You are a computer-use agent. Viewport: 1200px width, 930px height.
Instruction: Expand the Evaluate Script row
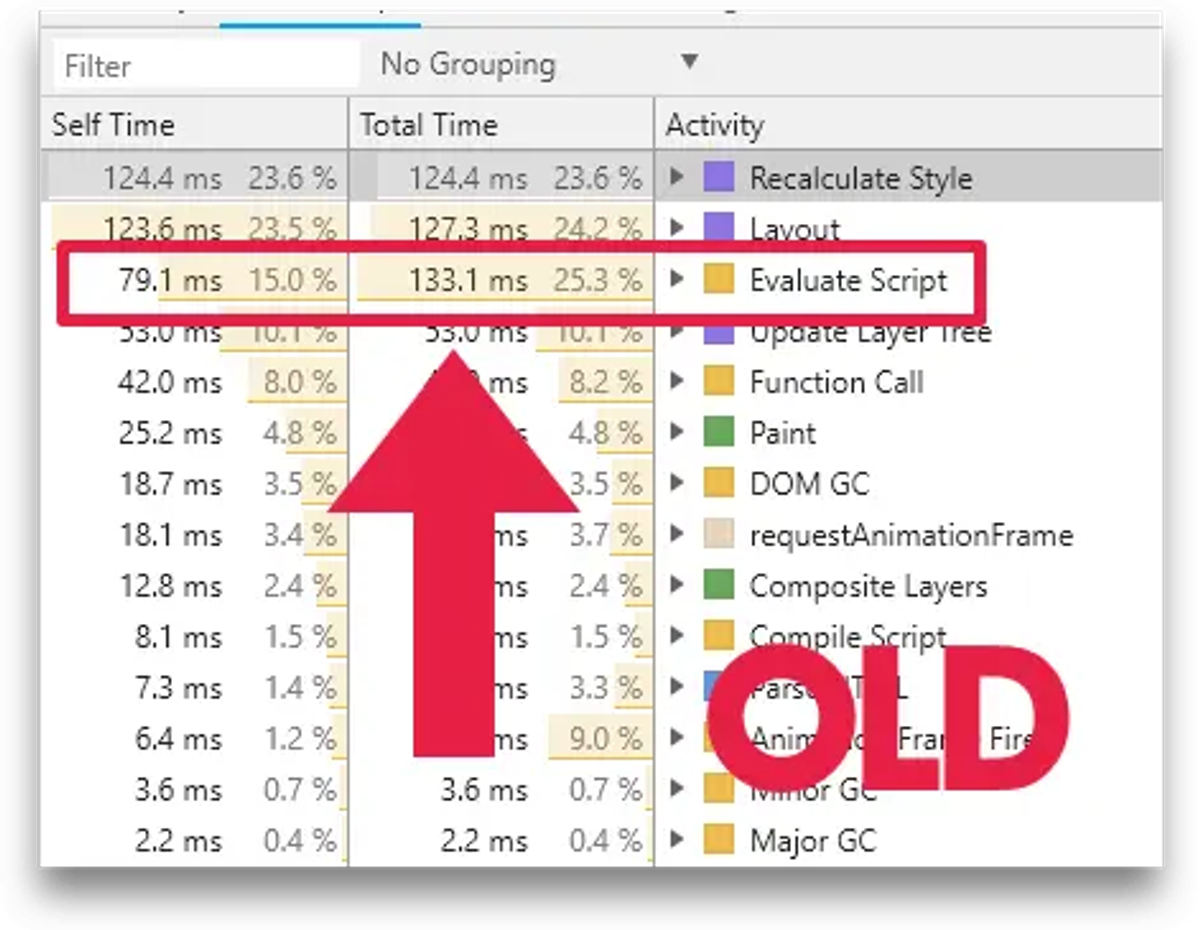pos(677,280)
